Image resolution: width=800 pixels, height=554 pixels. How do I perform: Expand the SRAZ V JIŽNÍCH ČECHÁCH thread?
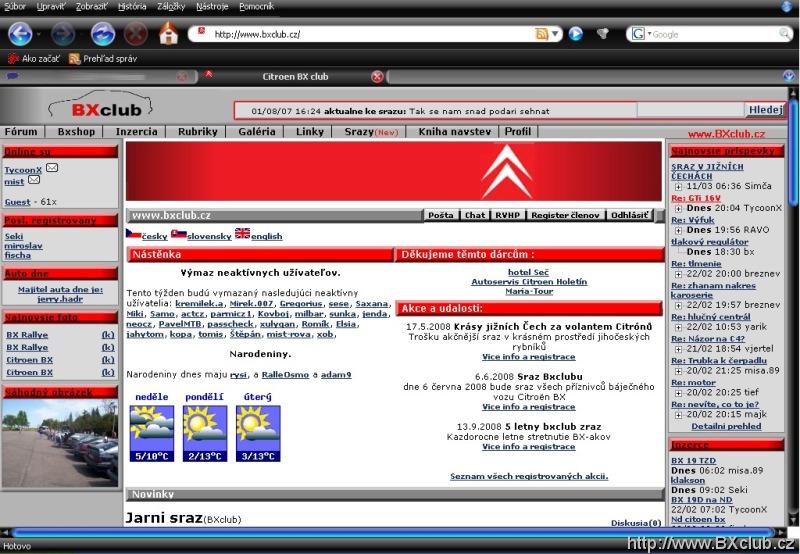point(678,187)
